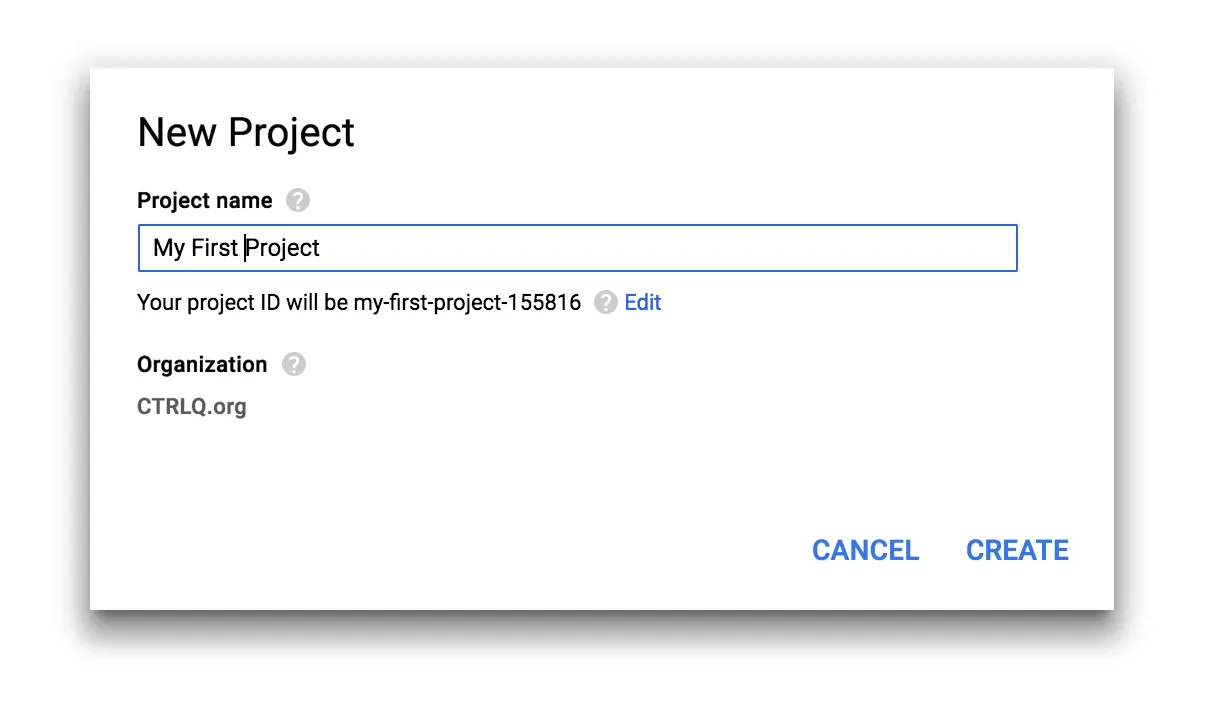The width and height of the screenshot is (1228, 720).
Task: Click the Organization section heading
Action: click(x=201, y=364)
